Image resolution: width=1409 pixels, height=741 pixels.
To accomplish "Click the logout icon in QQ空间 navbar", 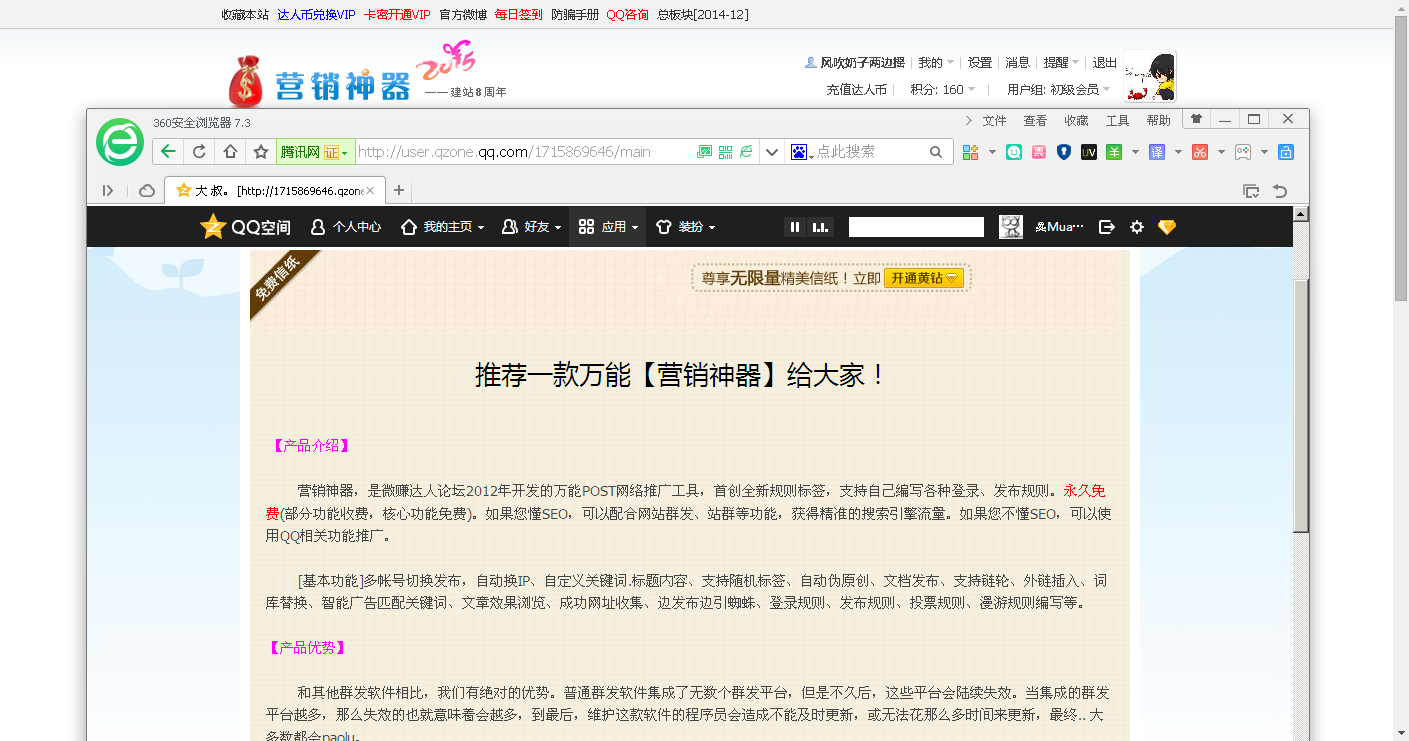I will pyautogui.click(x=1106, y=227).
